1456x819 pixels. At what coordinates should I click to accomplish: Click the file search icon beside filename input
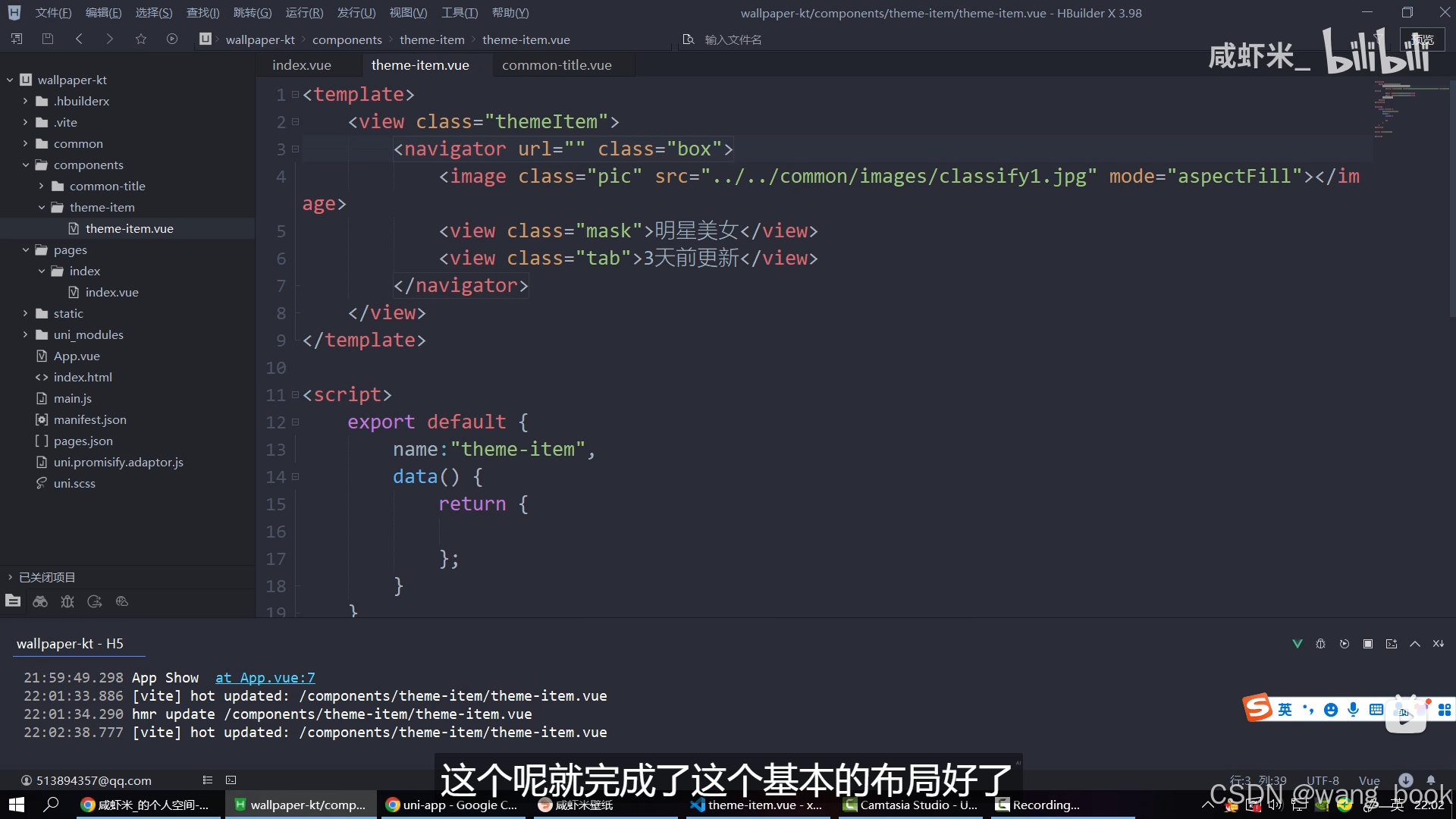tap(689, 39)
